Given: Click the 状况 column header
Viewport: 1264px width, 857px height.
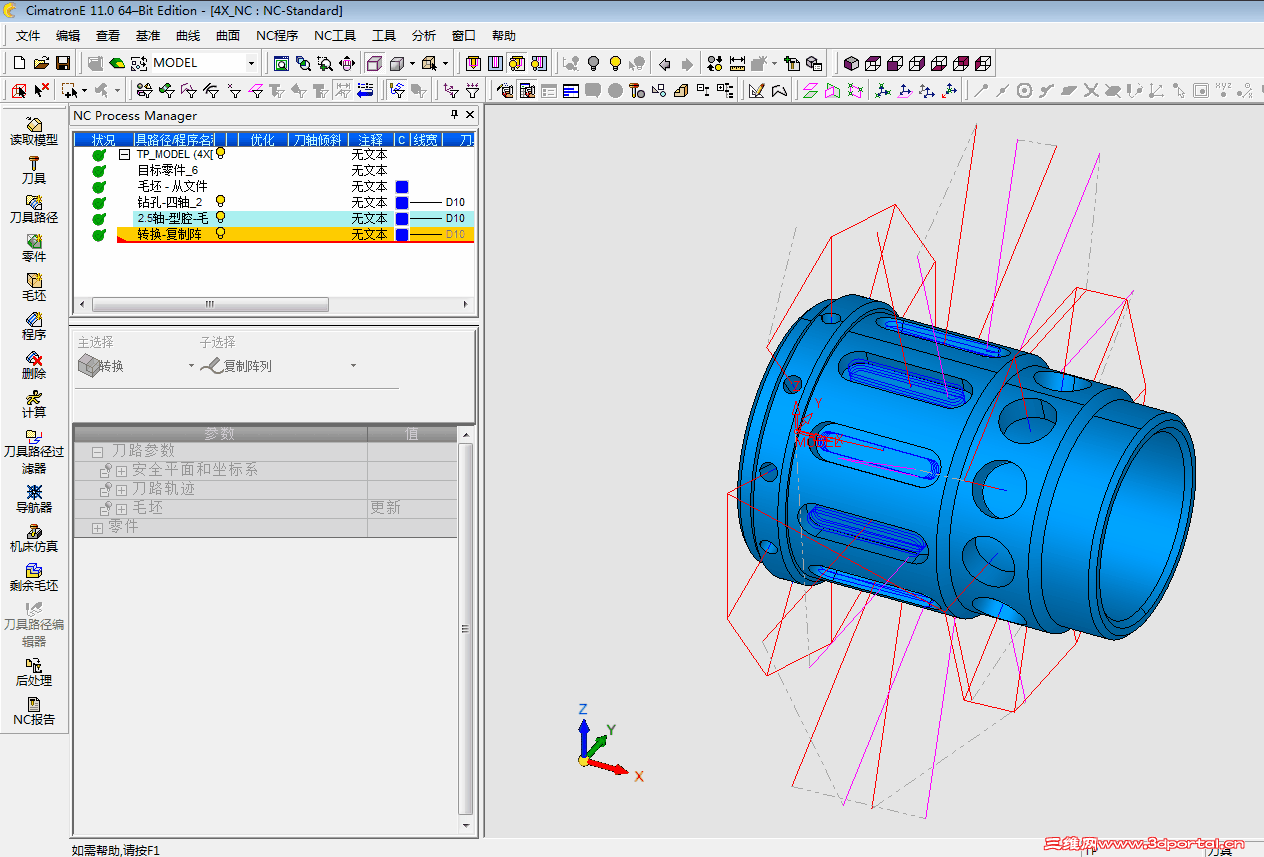Looking at the screenshot, I should point(103,140).
